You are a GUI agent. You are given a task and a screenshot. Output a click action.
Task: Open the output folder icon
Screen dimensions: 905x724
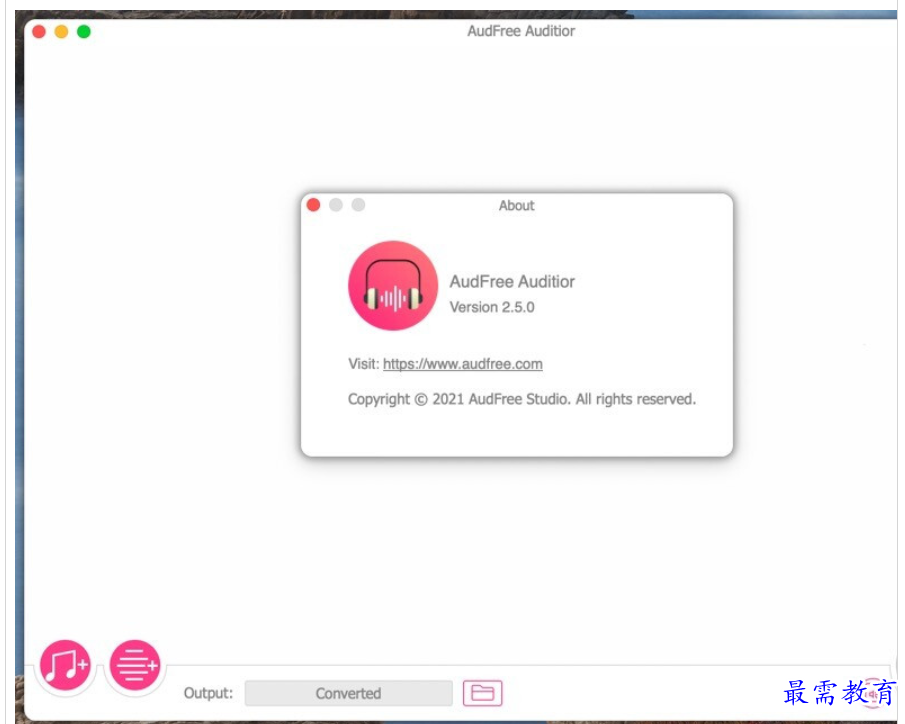[x=483, y=693]
